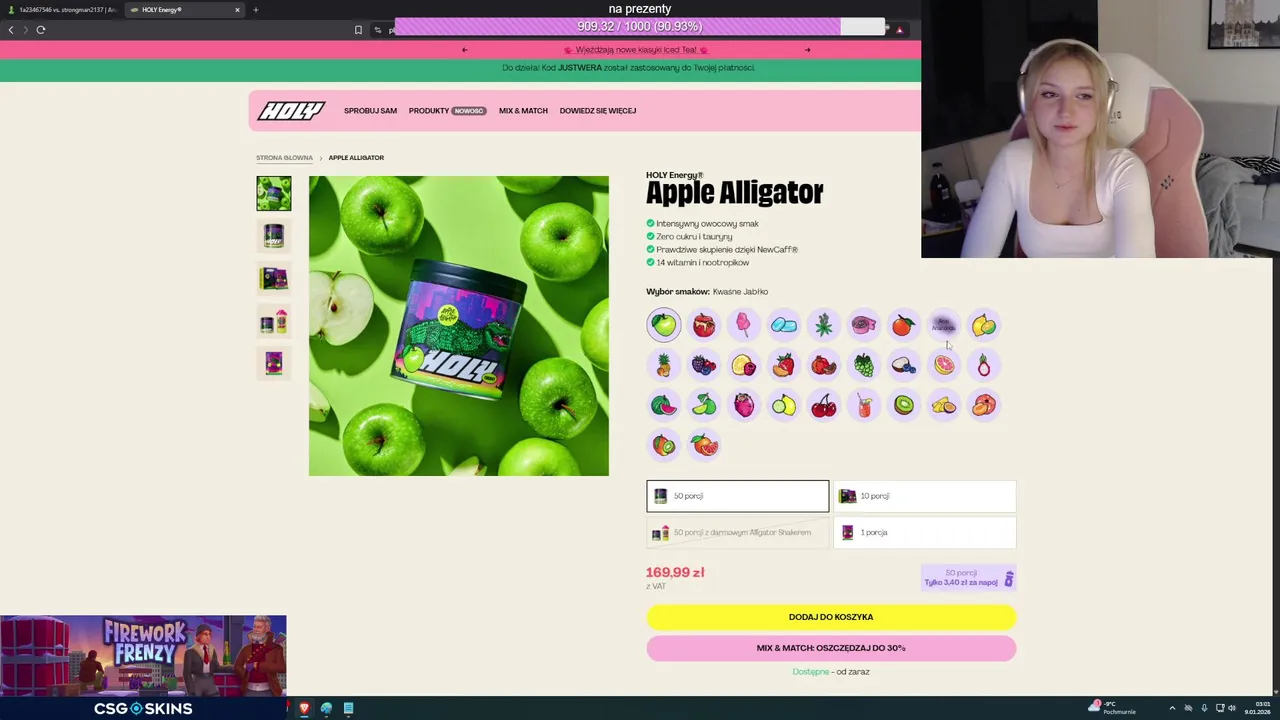Choose the peach flavor icon
The width and height of the screenshot is (1280, 720).
[x=984, y=405]
